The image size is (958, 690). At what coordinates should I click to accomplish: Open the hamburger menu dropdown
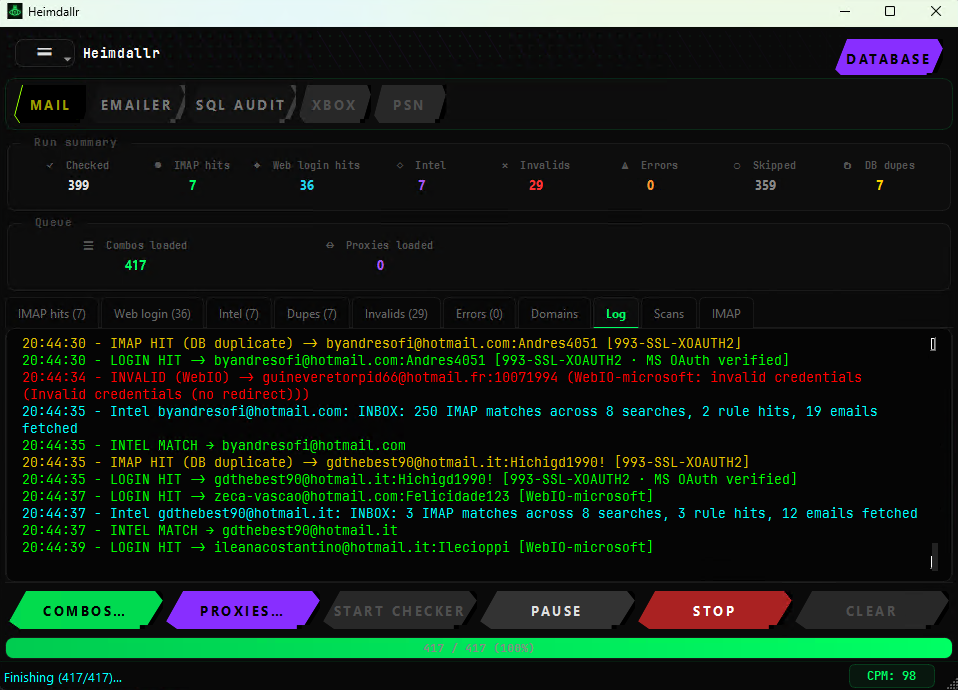pyautogui.click(x=45, y=53)
